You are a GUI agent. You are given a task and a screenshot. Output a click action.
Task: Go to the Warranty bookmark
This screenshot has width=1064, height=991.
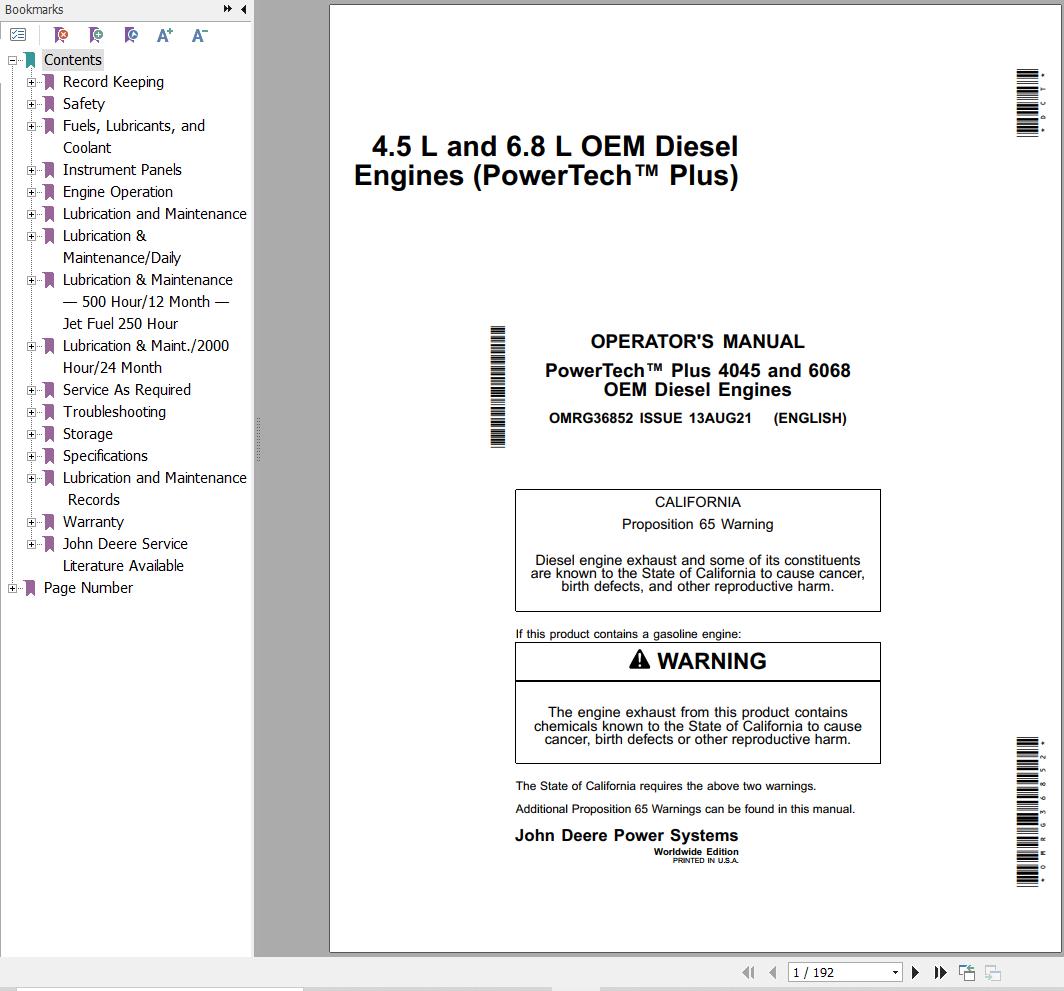click(x=94, y=522)
